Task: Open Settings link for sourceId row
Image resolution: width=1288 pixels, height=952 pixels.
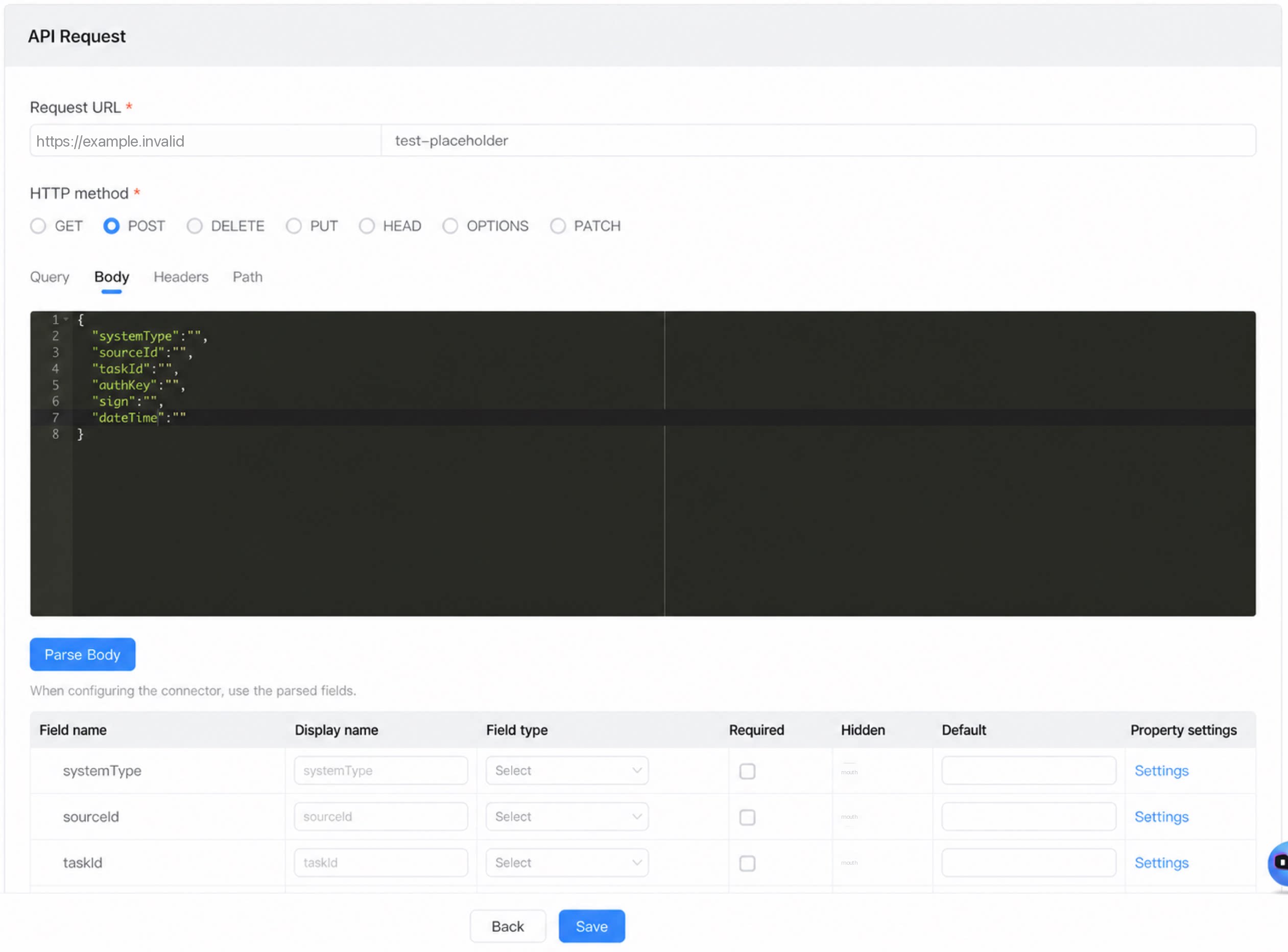Action: tap(1161, 817)
